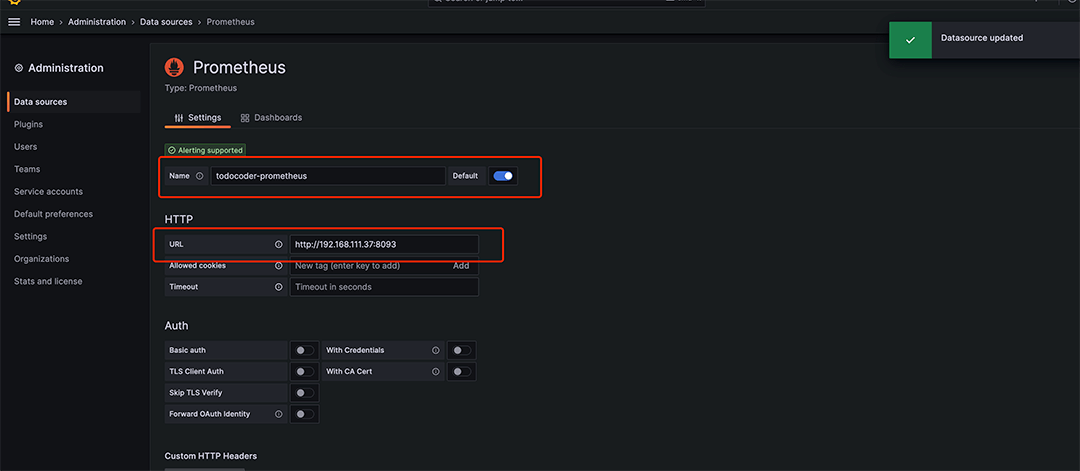Enable the With Credentials toggle

point(461,350)
